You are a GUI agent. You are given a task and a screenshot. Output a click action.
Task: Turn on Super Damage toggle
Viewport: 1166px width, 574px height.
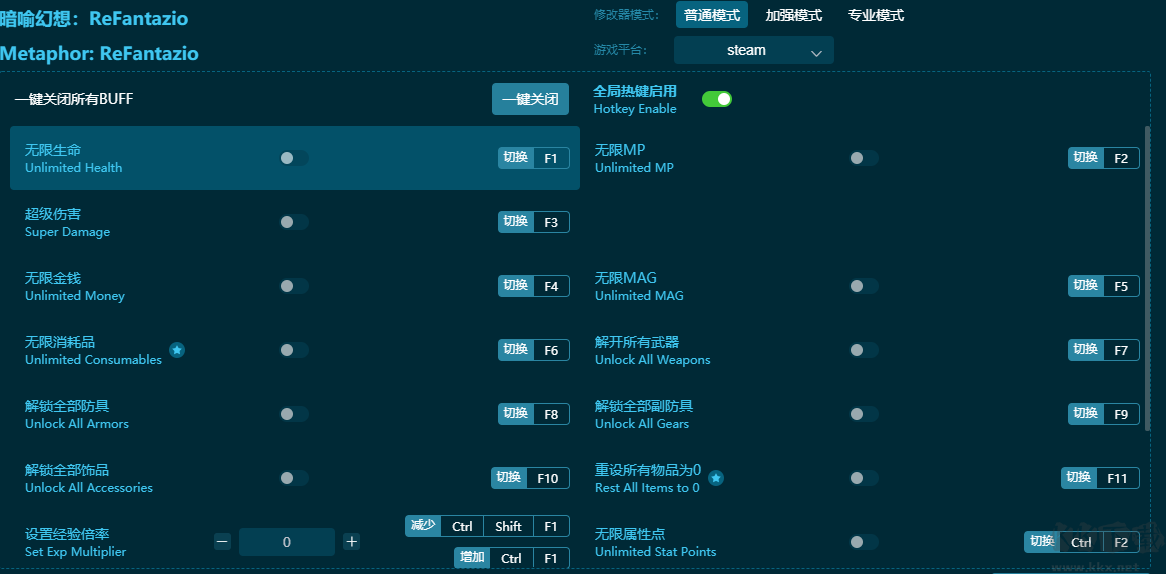coord(294,222)
